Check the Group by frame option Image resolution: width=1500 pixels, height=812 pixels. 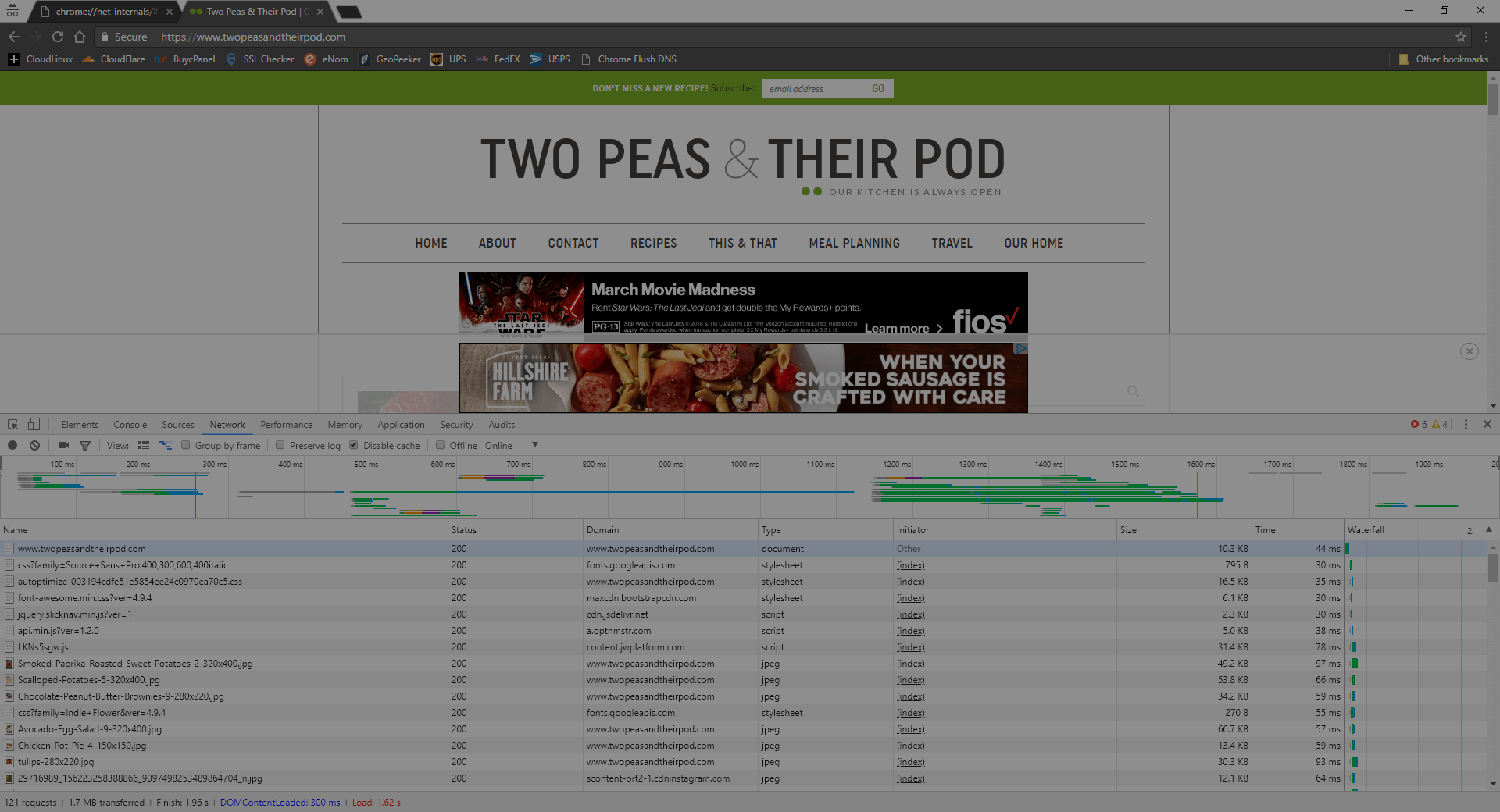pyautogui.click(x=185, y=445)
